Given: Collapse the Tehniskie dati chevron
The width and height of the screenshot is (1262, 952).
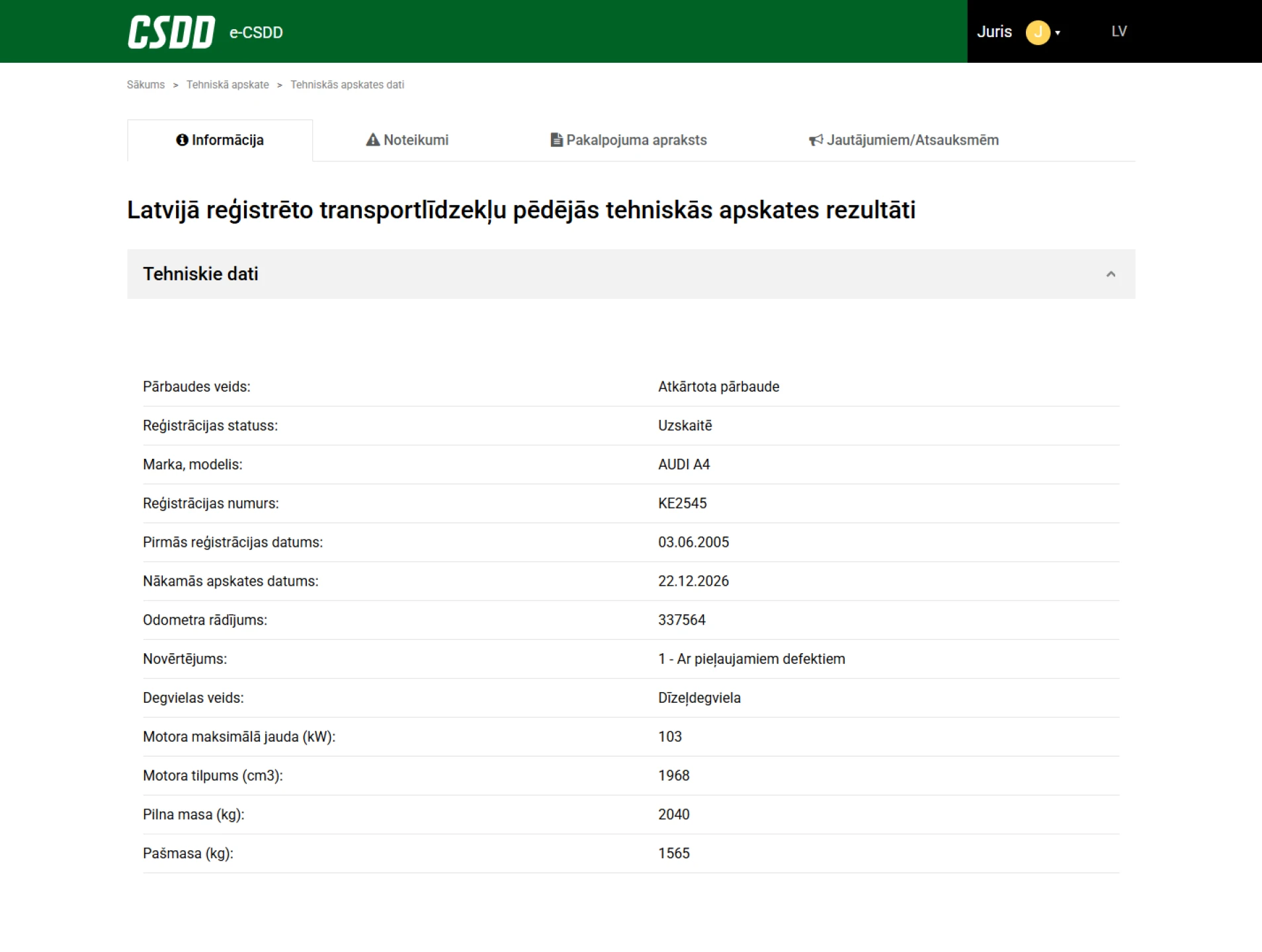Looking at the screenshot, I should coord(1111,274).
